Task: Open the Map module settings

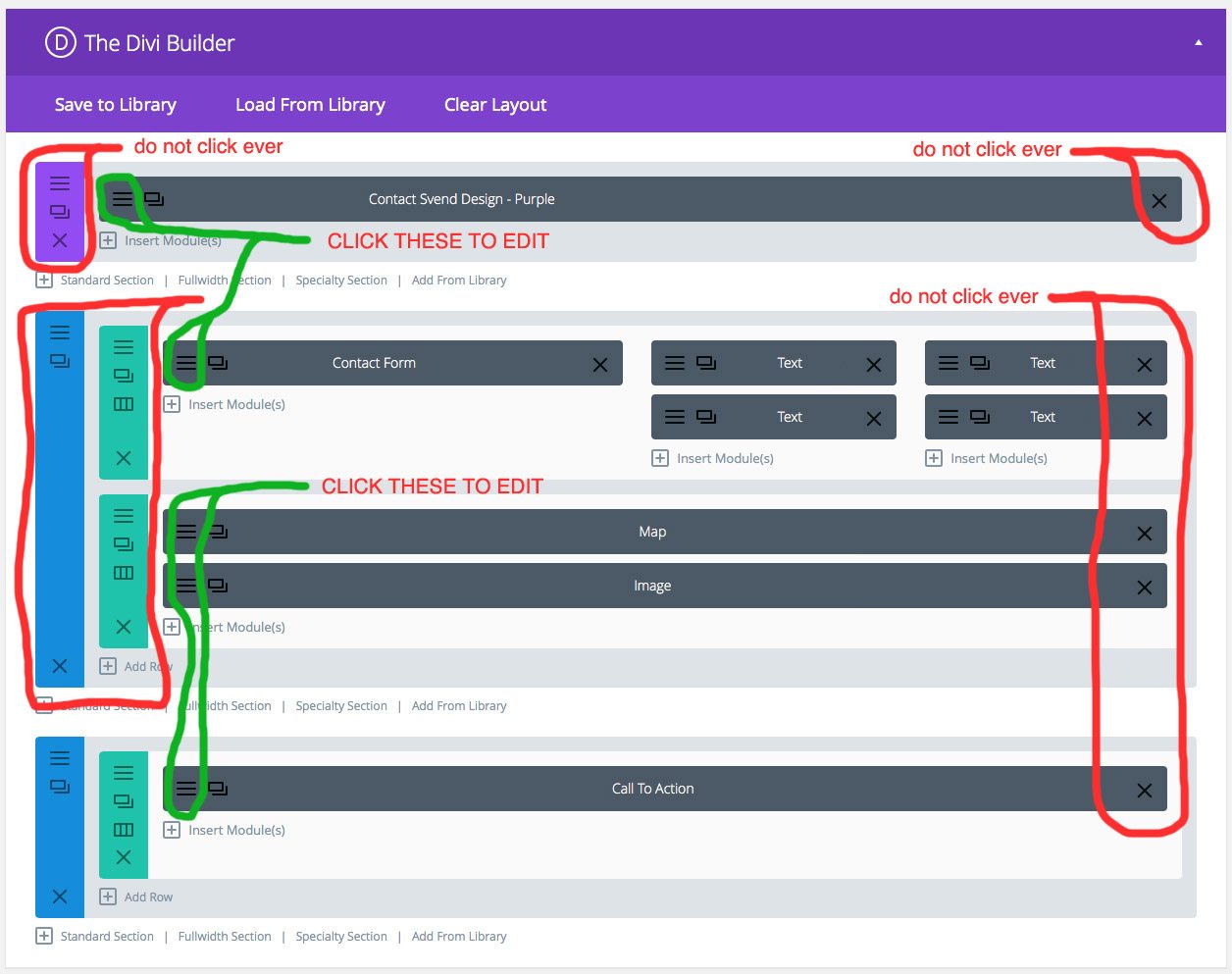Action: click(186, 532)
